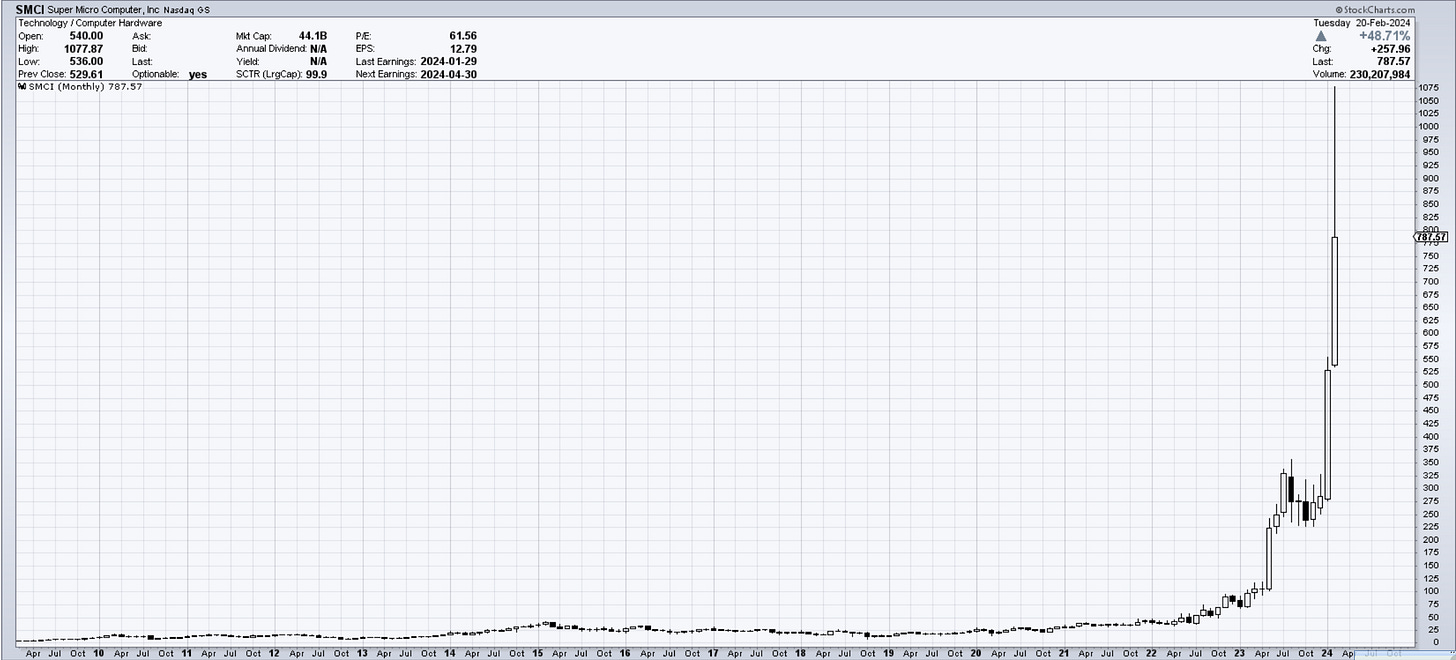This screenshot has width=1456, height=660.
Task: Click the year 23 label on time axis
Action: (x=1240, y=652)
